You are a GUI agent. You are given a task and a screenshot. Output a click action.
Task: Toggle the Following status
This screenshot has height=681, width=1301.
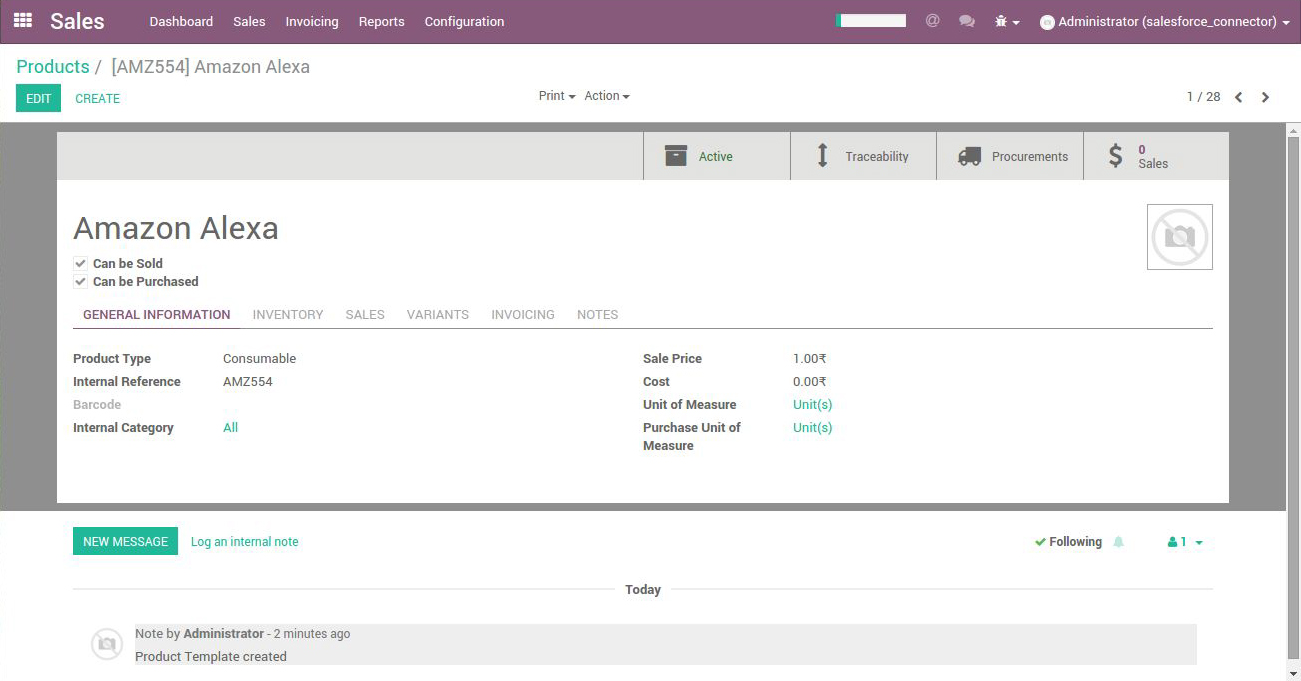coord(1068,542)
